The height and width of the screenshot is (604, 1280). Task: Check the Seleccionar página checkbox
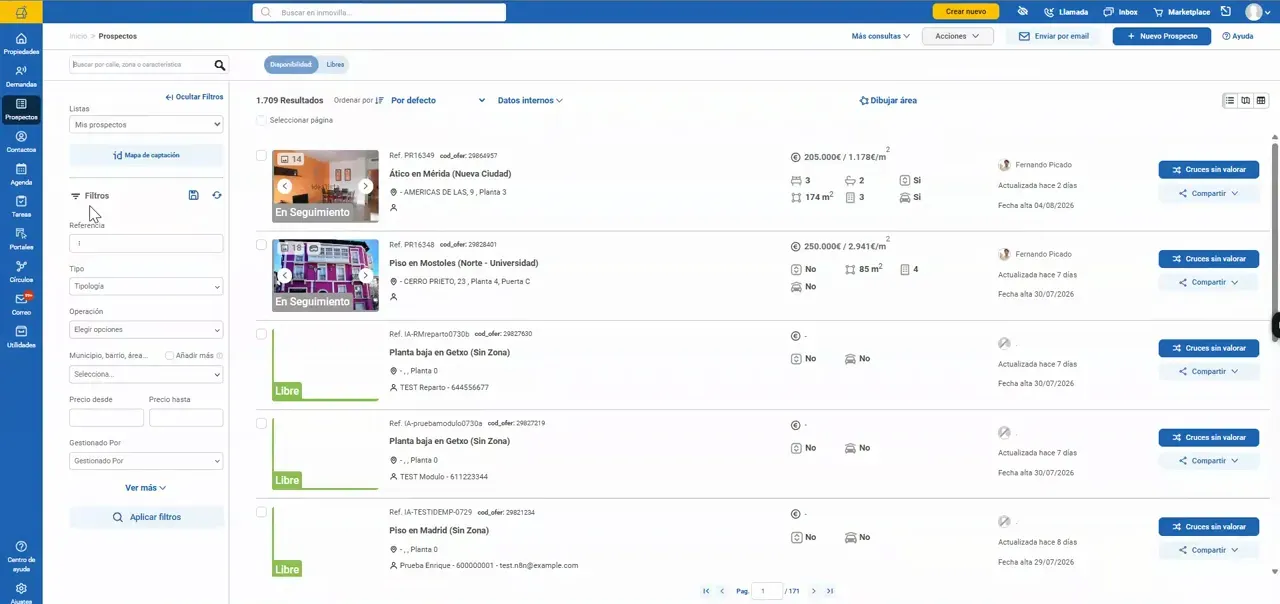[262, 120]
